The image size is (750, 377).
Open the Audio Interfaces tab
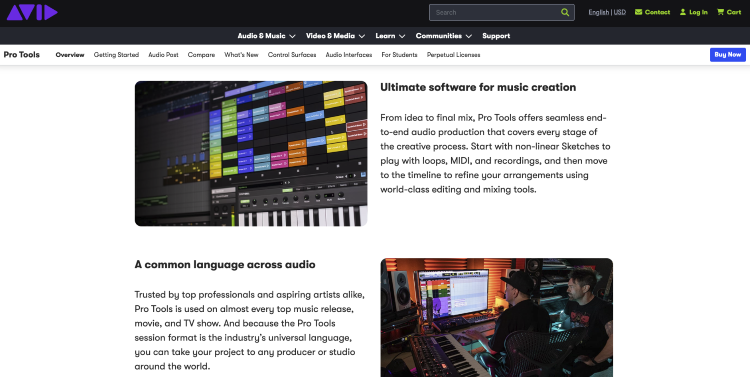point(349,55)
